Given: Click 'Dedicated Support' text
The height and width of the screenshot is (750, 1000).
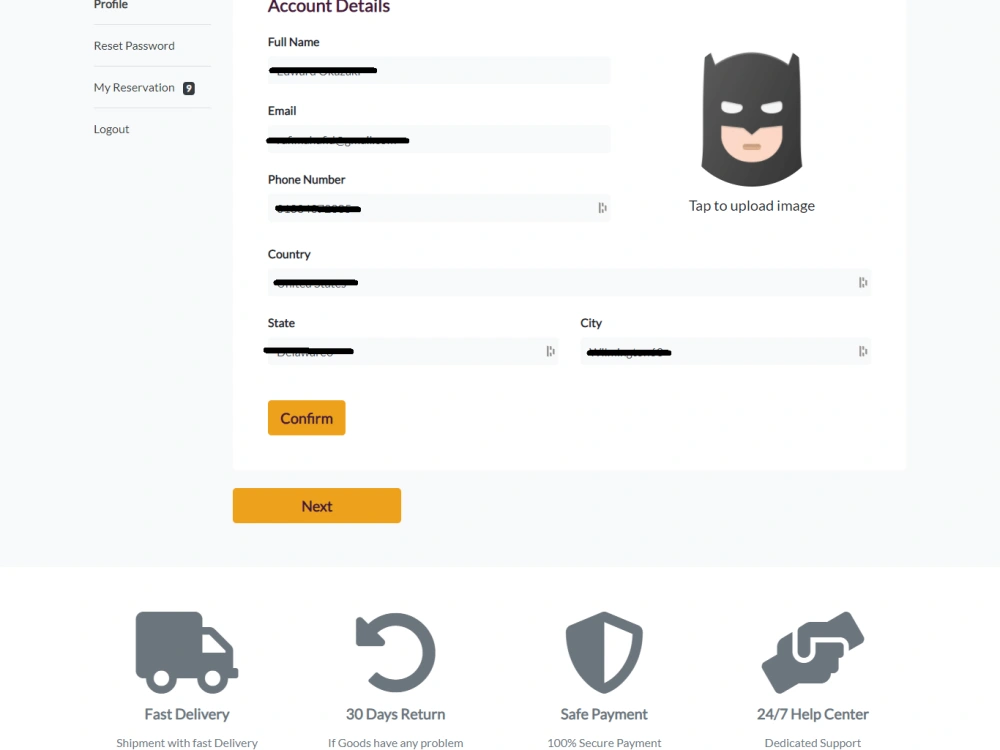Looking at the screenshot, I should tap(812, 743).
